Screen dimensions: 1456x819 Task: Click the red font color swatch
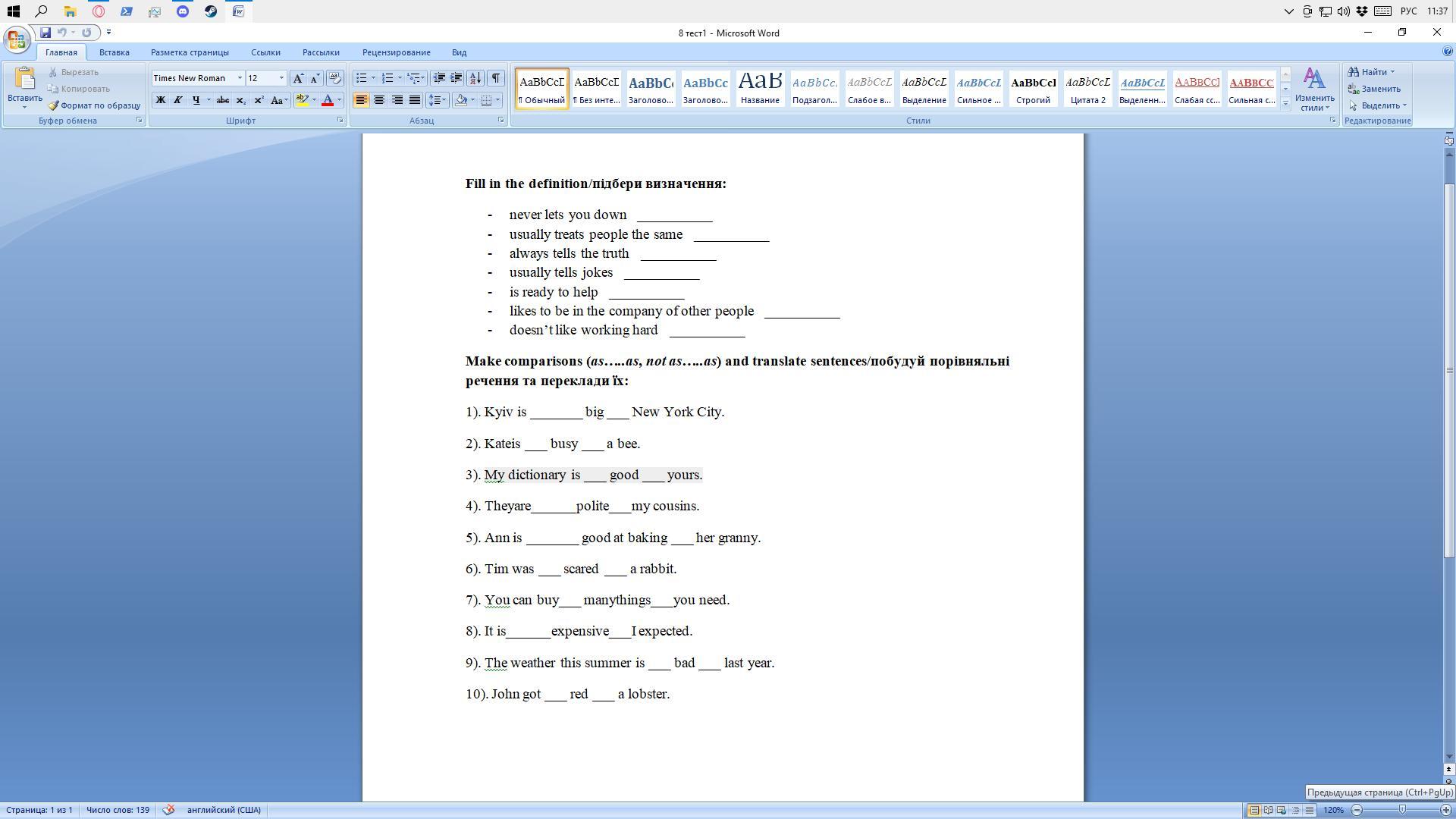(x=328, y=100)
